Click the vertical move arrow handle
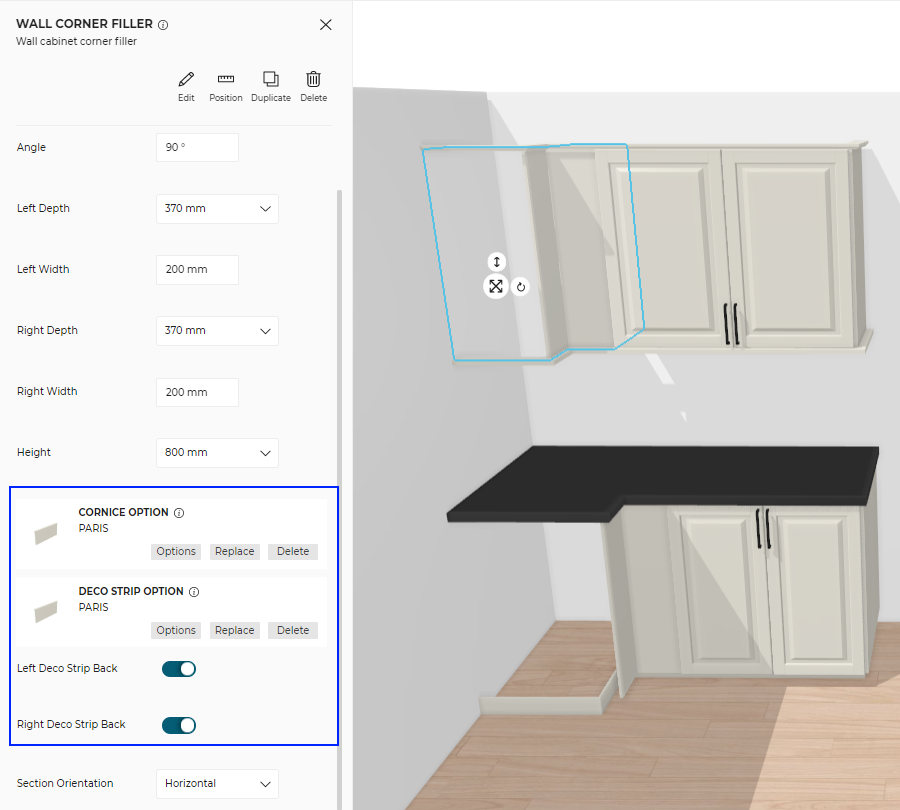This screenshot has height=810, width=900. pyautogui.click(x=496, y=262)
